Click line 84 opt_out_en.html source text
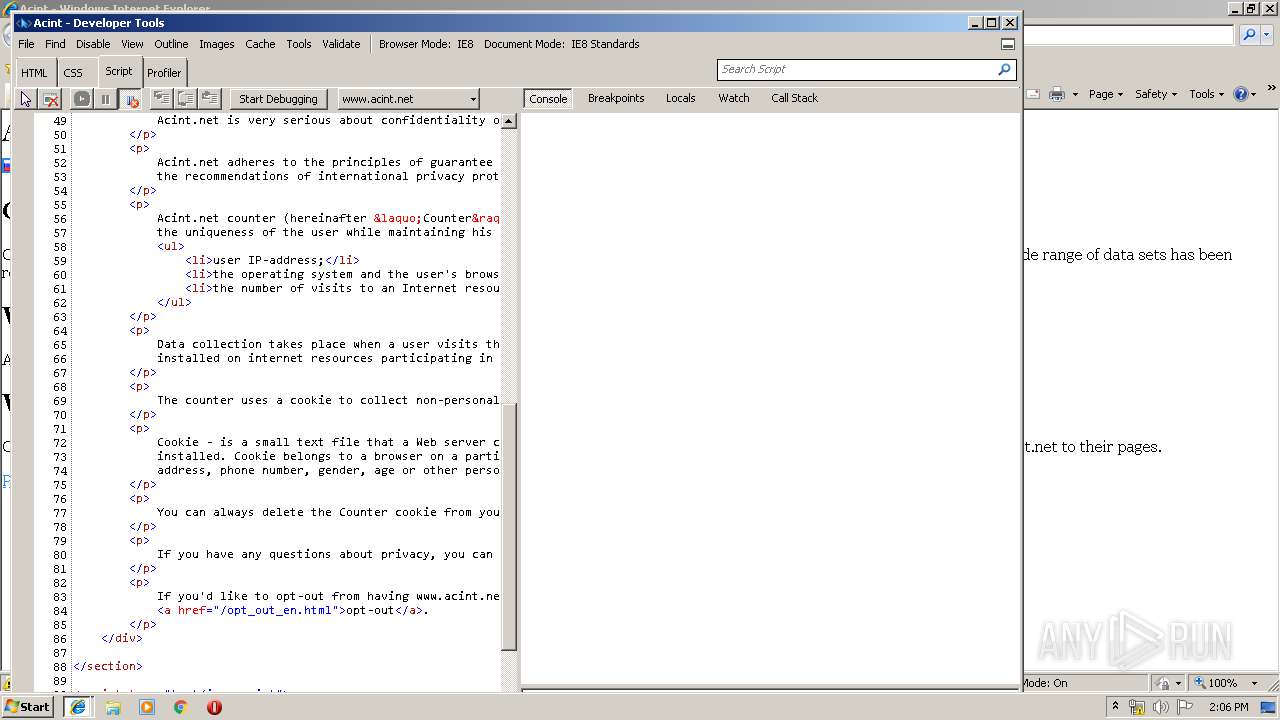Viewport: 1280px width, 720px height. pyautogui.click(x=293, y=610)
